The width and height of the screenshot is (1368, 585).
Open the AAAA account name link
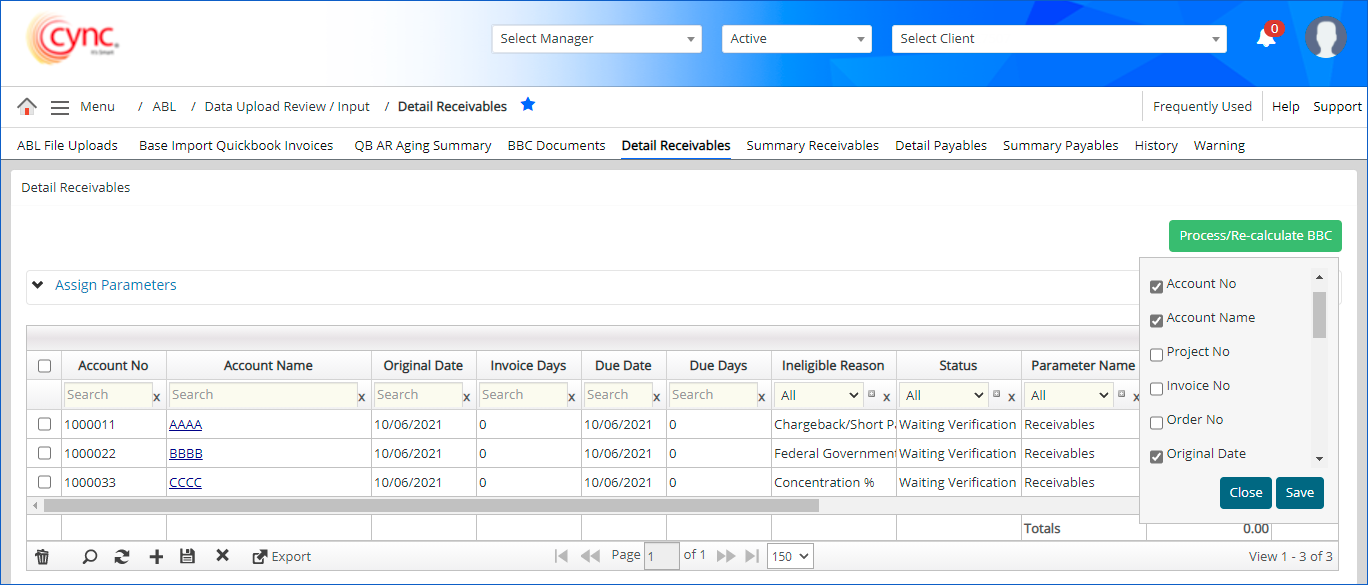tap(185, 425)
